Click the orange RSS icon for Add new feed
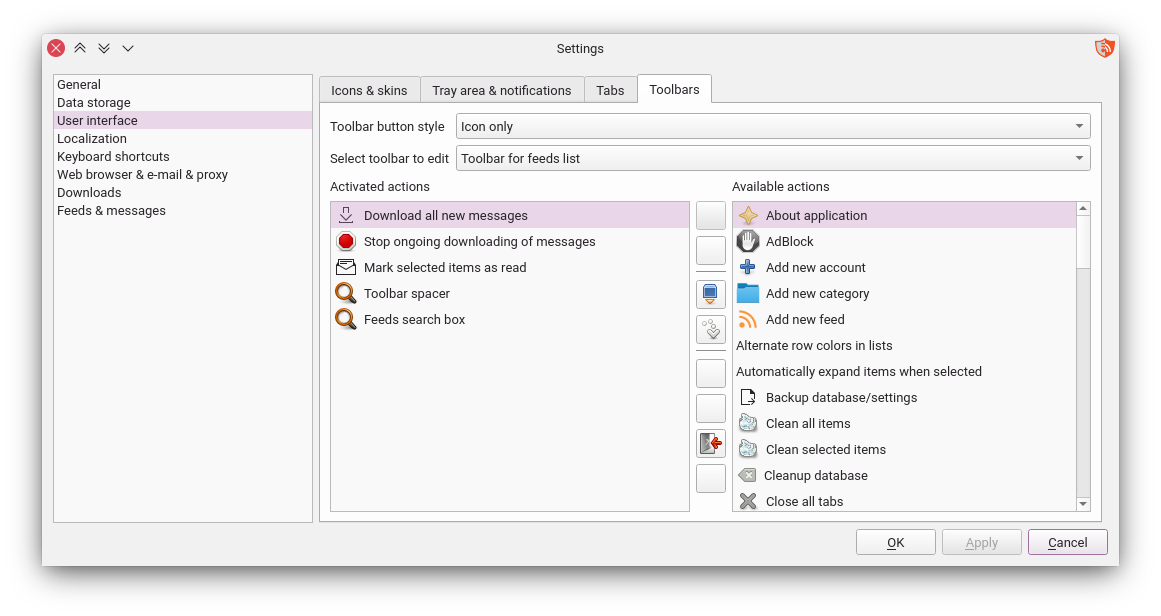Viewport: 1161px width, 616px height. pyautogui.click(x=748, y=319)
